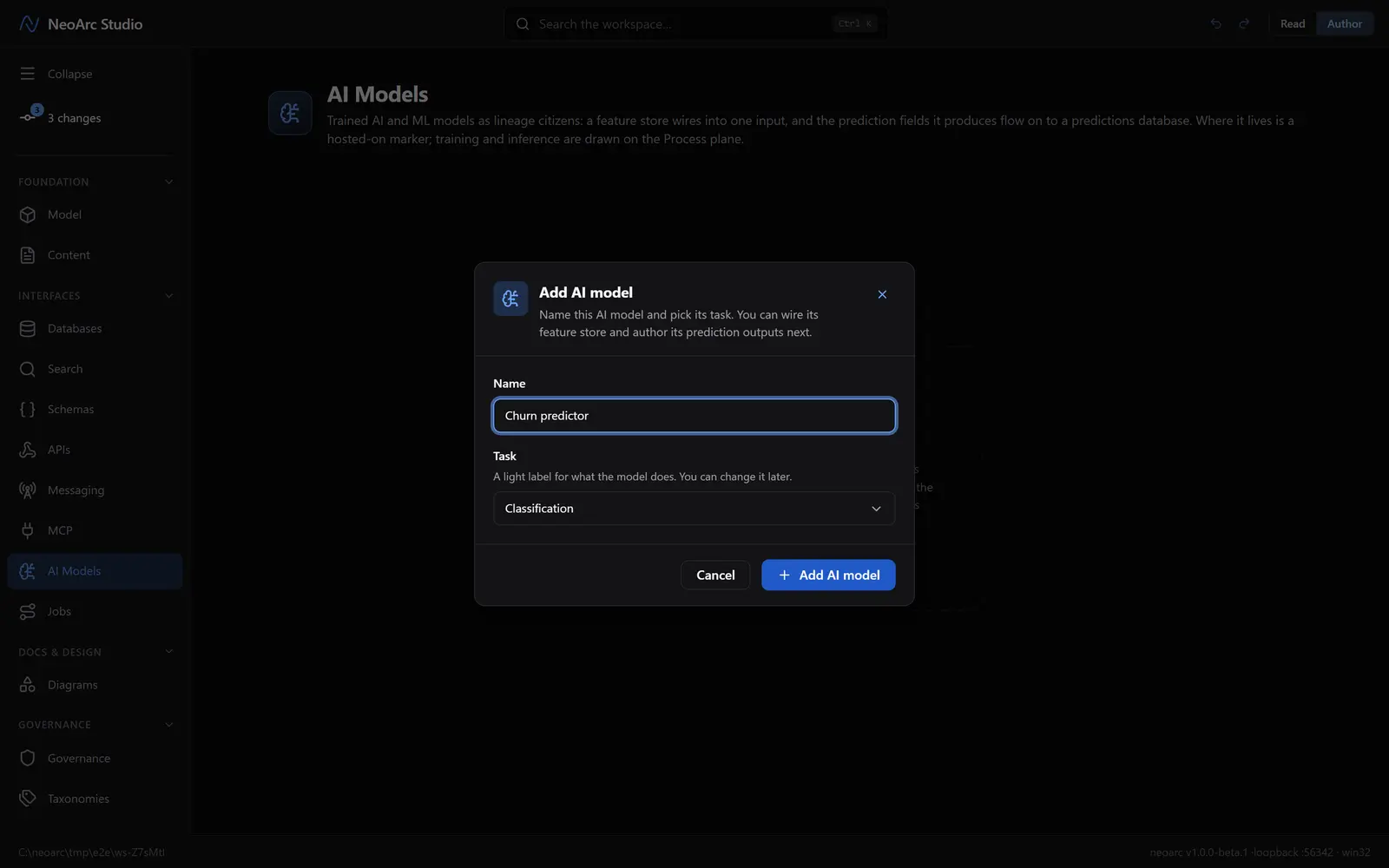Viewport: 1389px width, 868px height.
Task: Click the Name field label
Action: [x=510, y=384]
